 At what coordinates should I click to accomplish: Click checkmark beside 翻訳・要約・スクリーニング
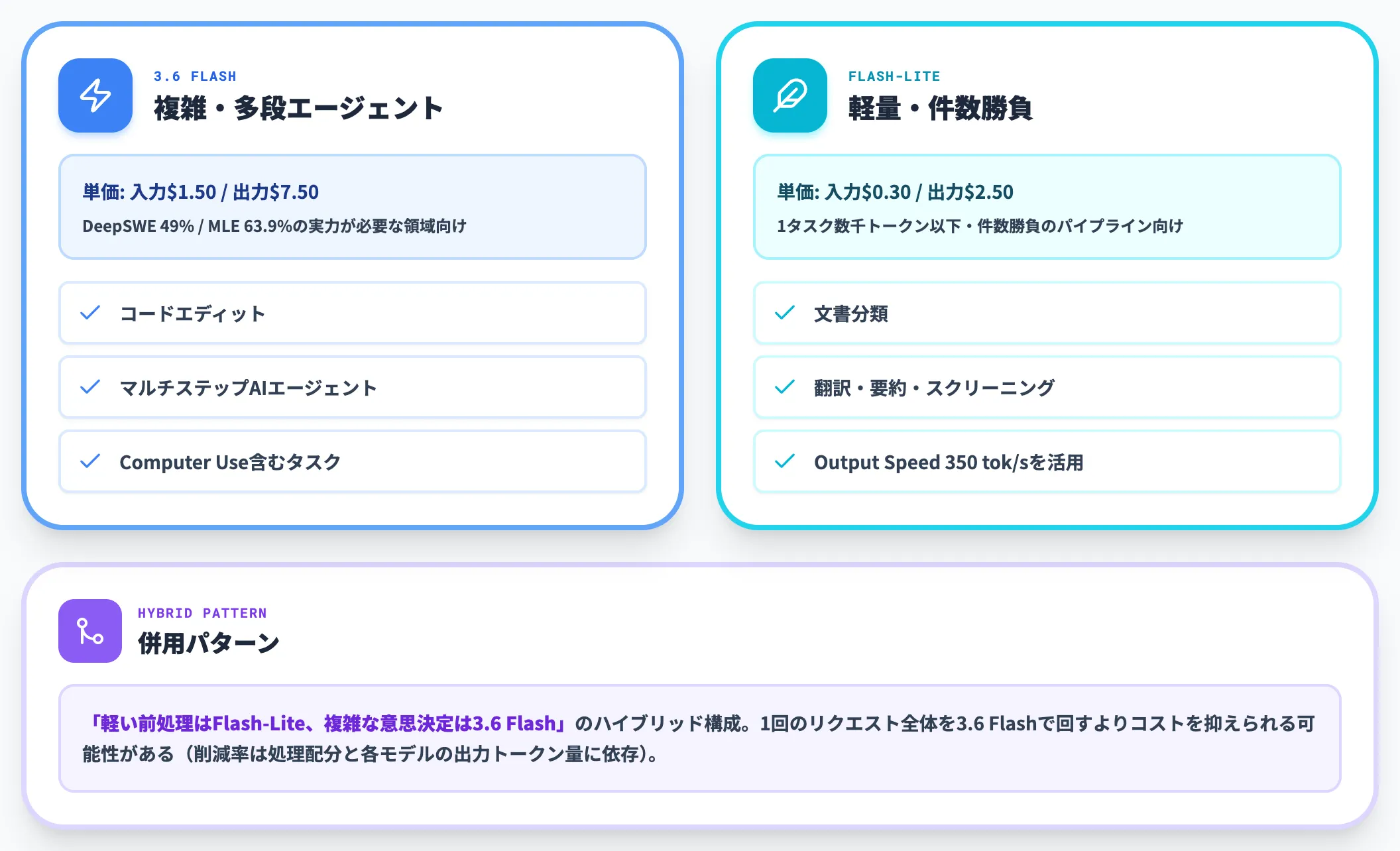tap(785, 387)
